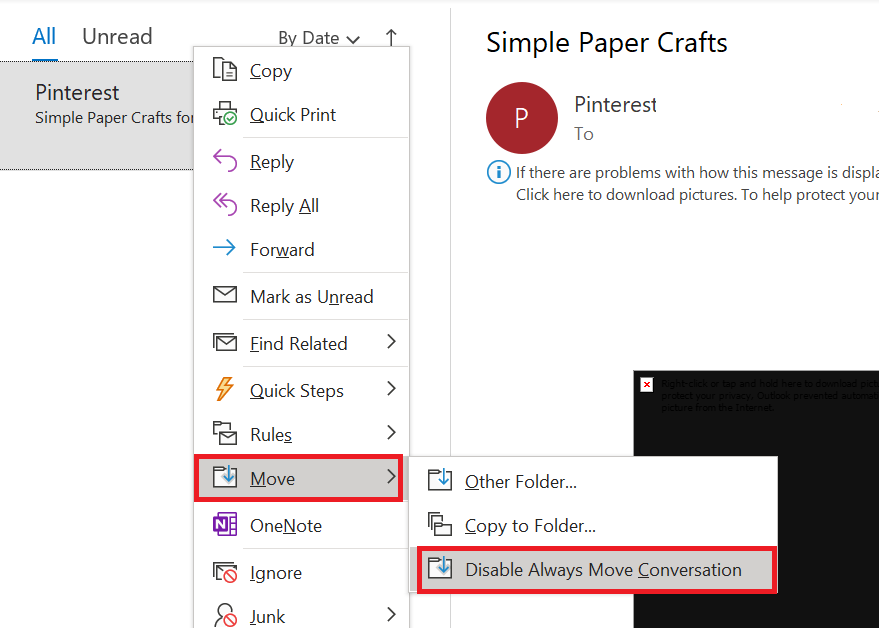This screenshot has width=879, height=628.
Task: Click the Disable Always Move Conversation icon
Action: point(440,567)
